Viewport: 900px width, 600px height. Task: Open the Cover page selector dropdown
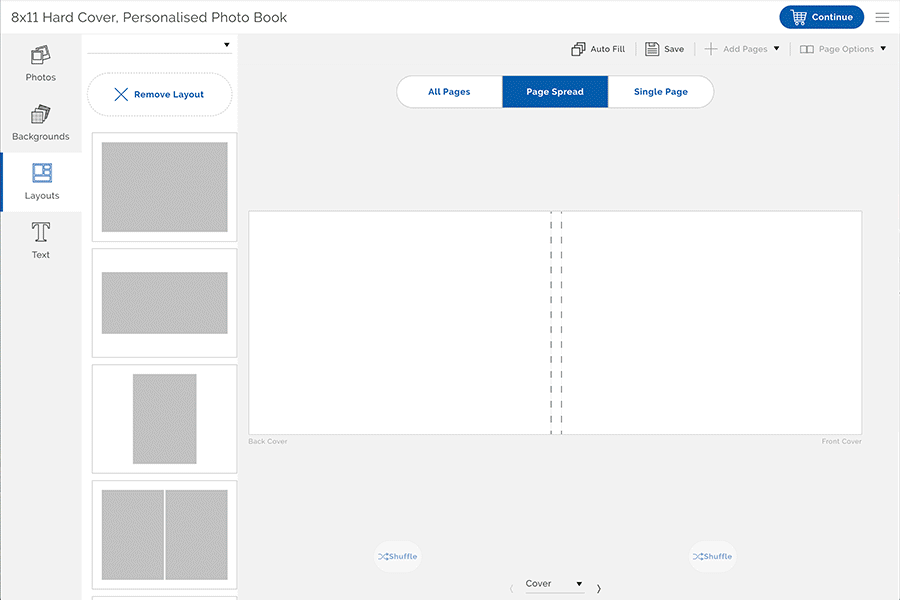coord(554,584)
